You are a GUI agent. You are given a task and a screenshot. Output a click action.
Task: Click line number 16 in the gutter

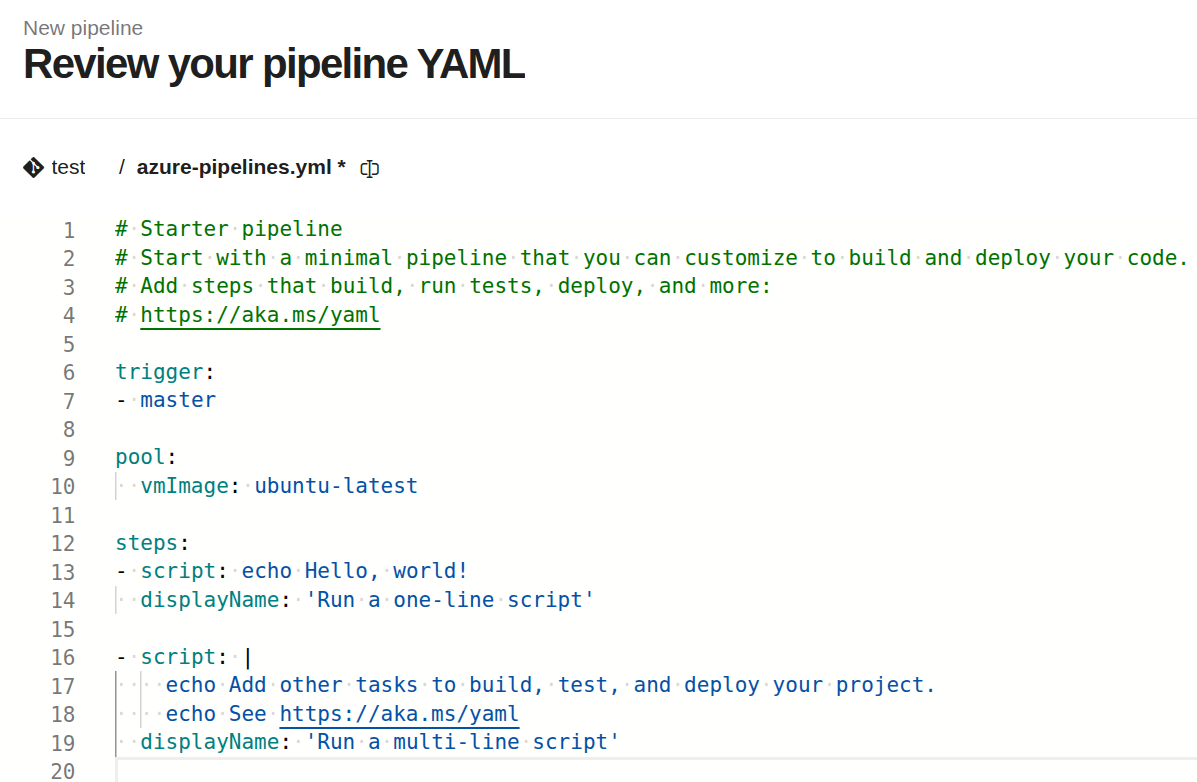tap(64, 658)
